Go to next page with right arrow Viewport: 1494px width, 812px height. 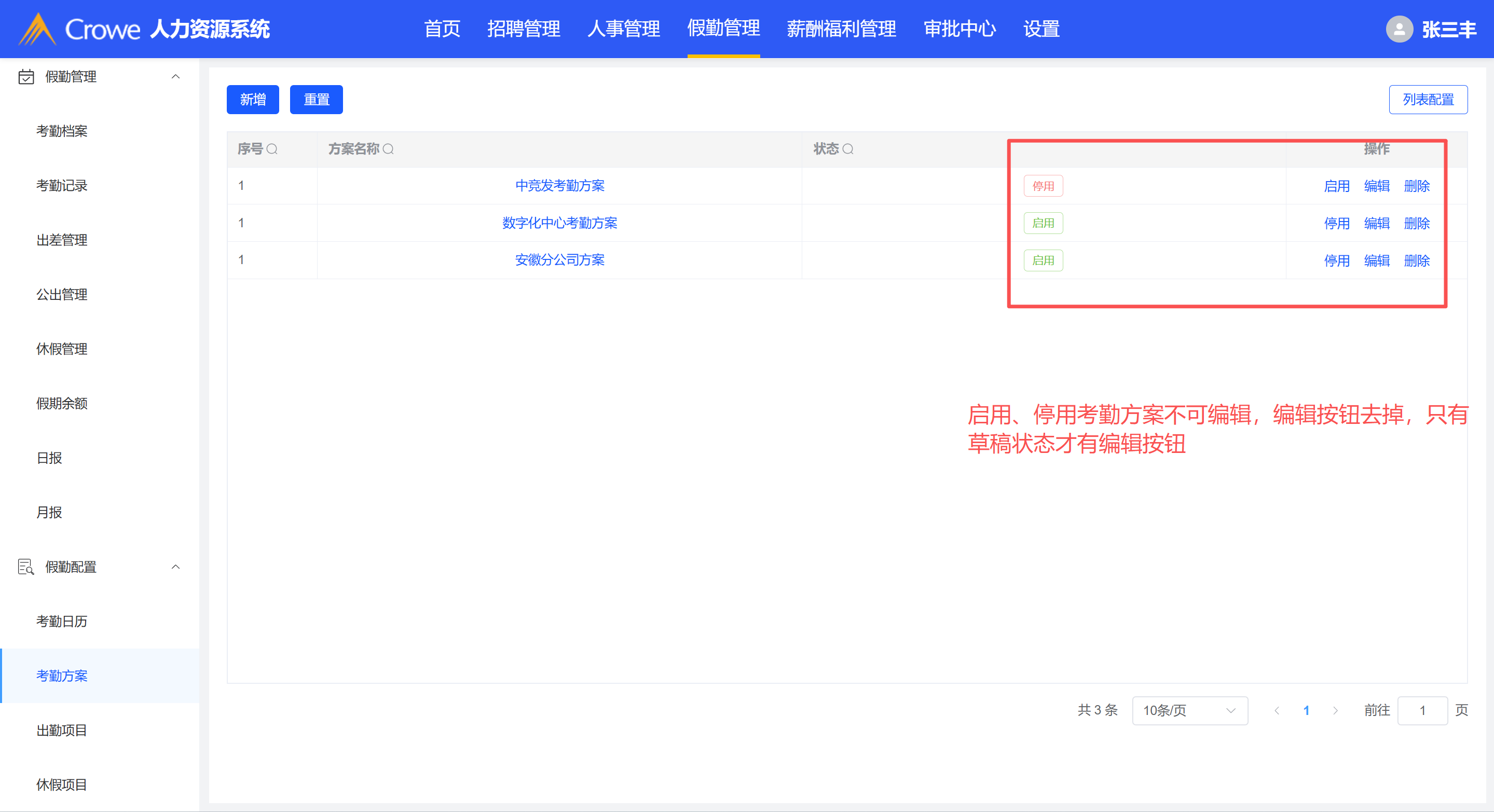1335,710
